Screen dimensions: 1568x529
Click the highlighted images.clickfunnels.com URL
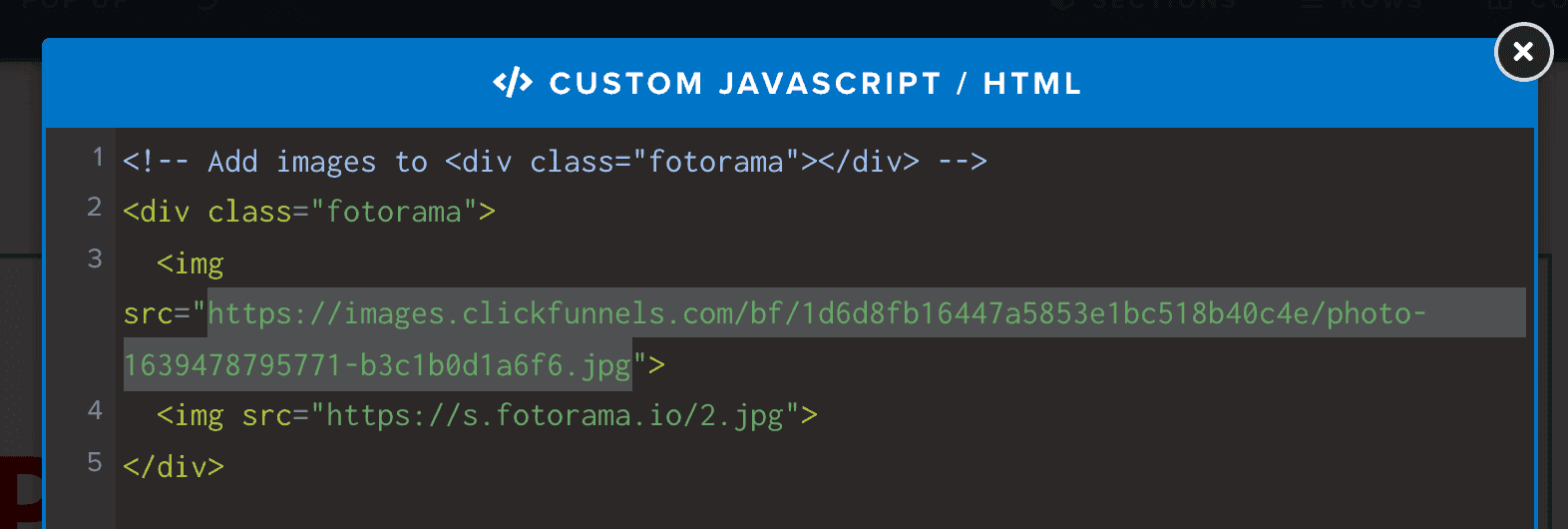(816, 313)
